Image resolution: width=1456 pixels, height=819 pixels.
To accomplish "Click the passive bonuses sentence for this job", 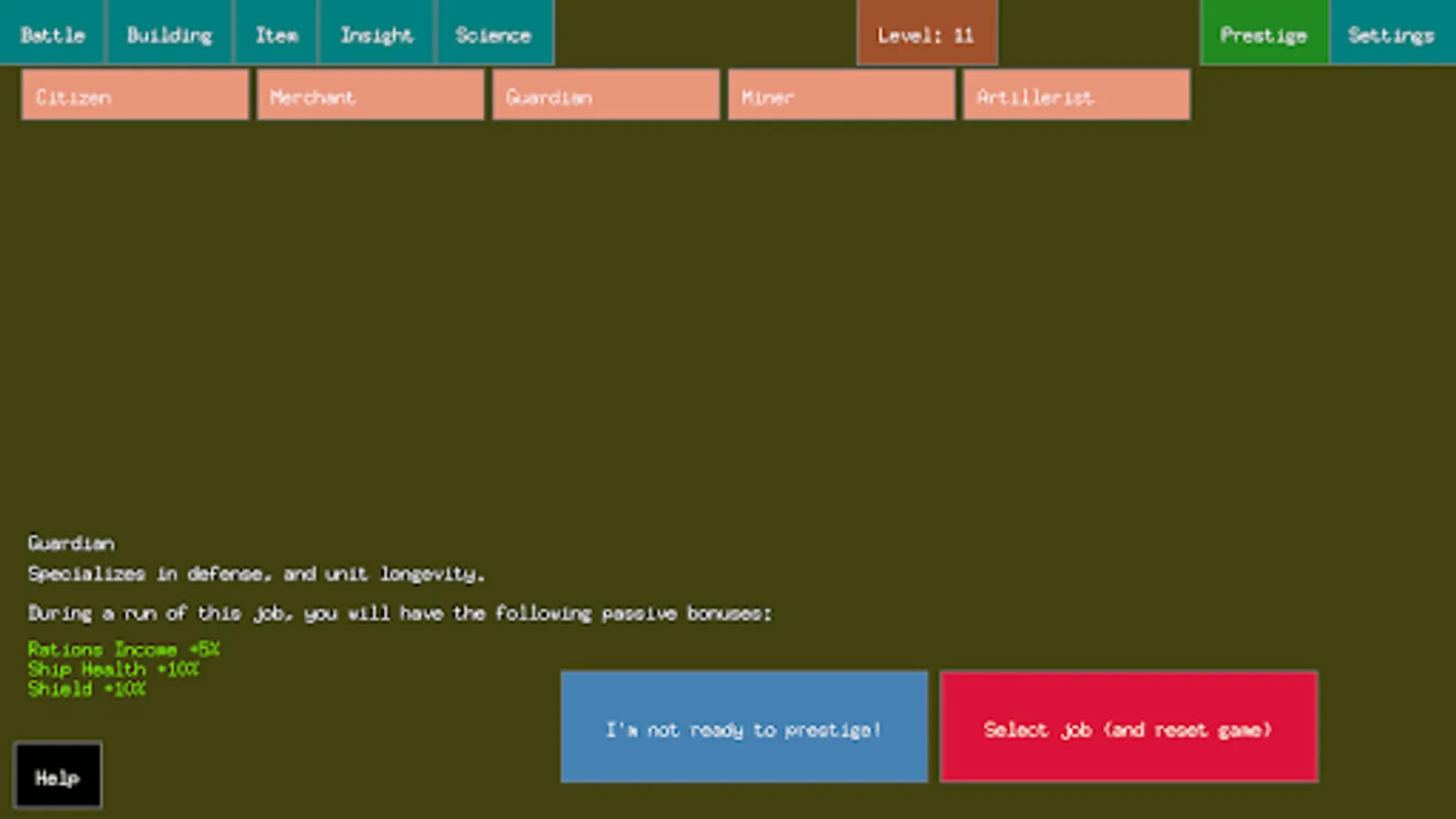I will 399,613.
